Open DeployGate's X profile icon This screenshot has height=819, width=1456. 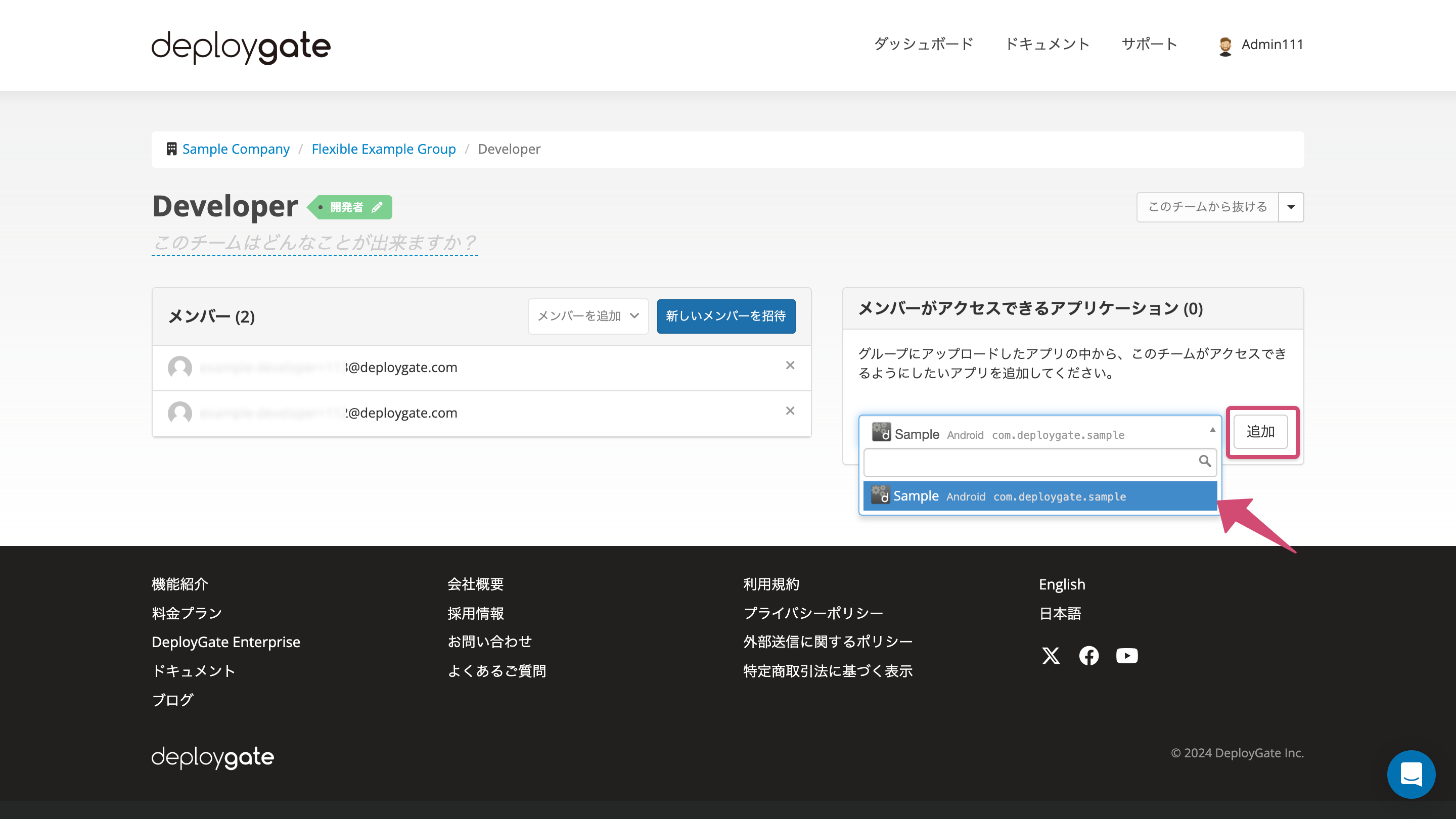[1051, 656]
